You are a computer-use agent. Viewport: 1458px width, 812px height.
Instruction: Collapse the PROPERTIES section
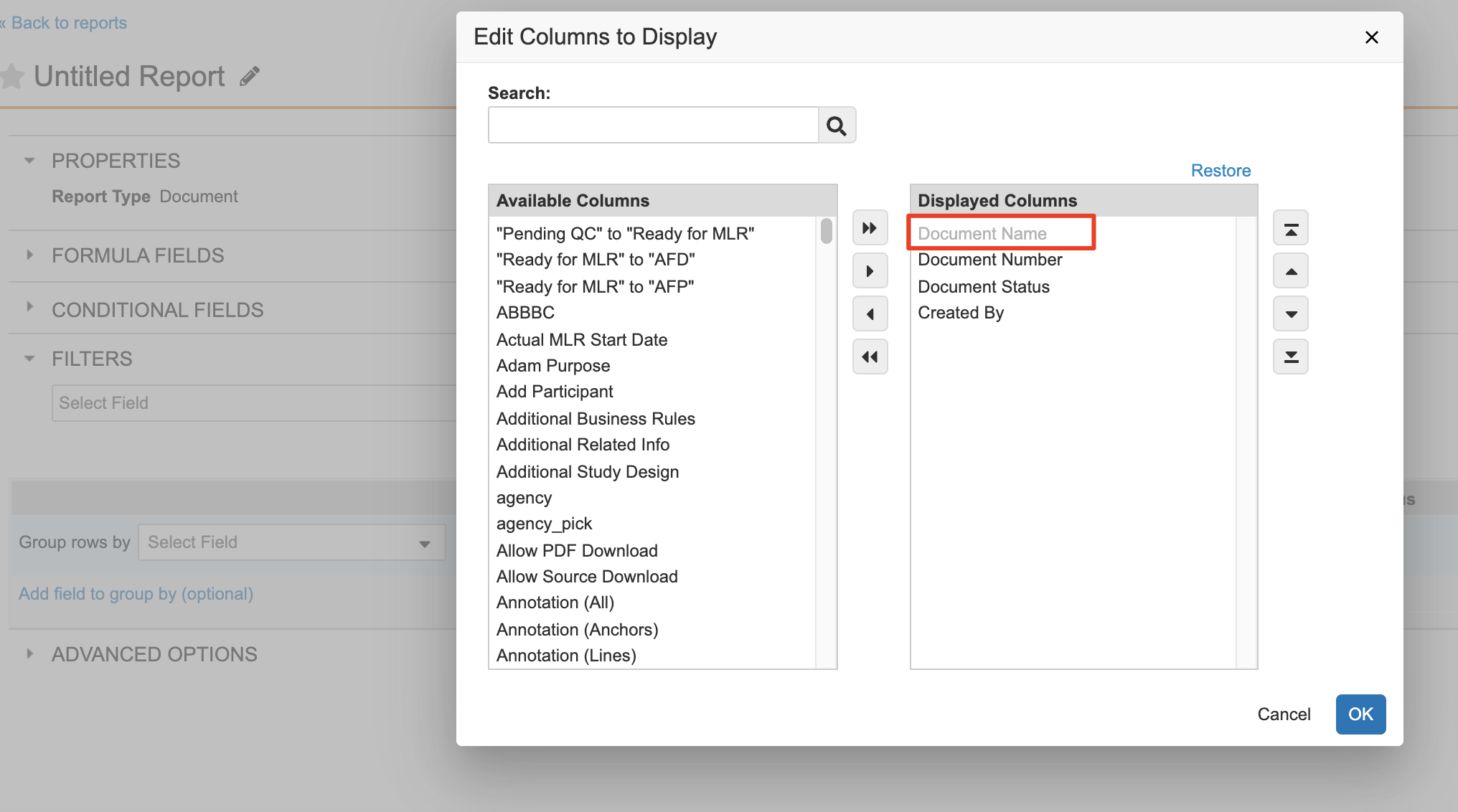click(x=29, y=161)
